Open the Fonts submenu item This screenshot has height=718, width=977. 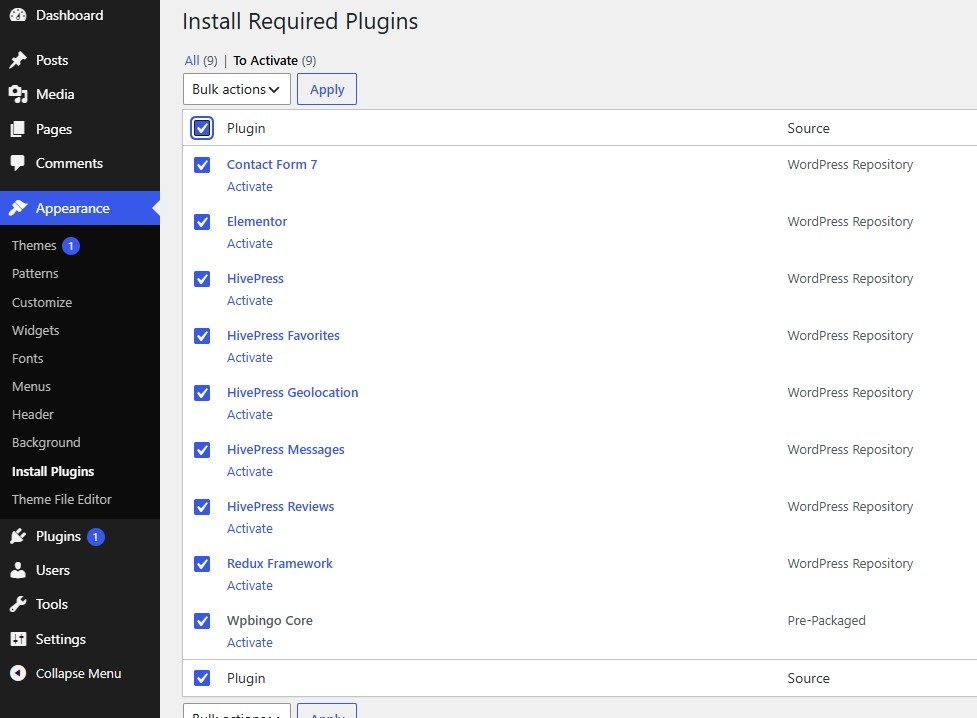27,358
